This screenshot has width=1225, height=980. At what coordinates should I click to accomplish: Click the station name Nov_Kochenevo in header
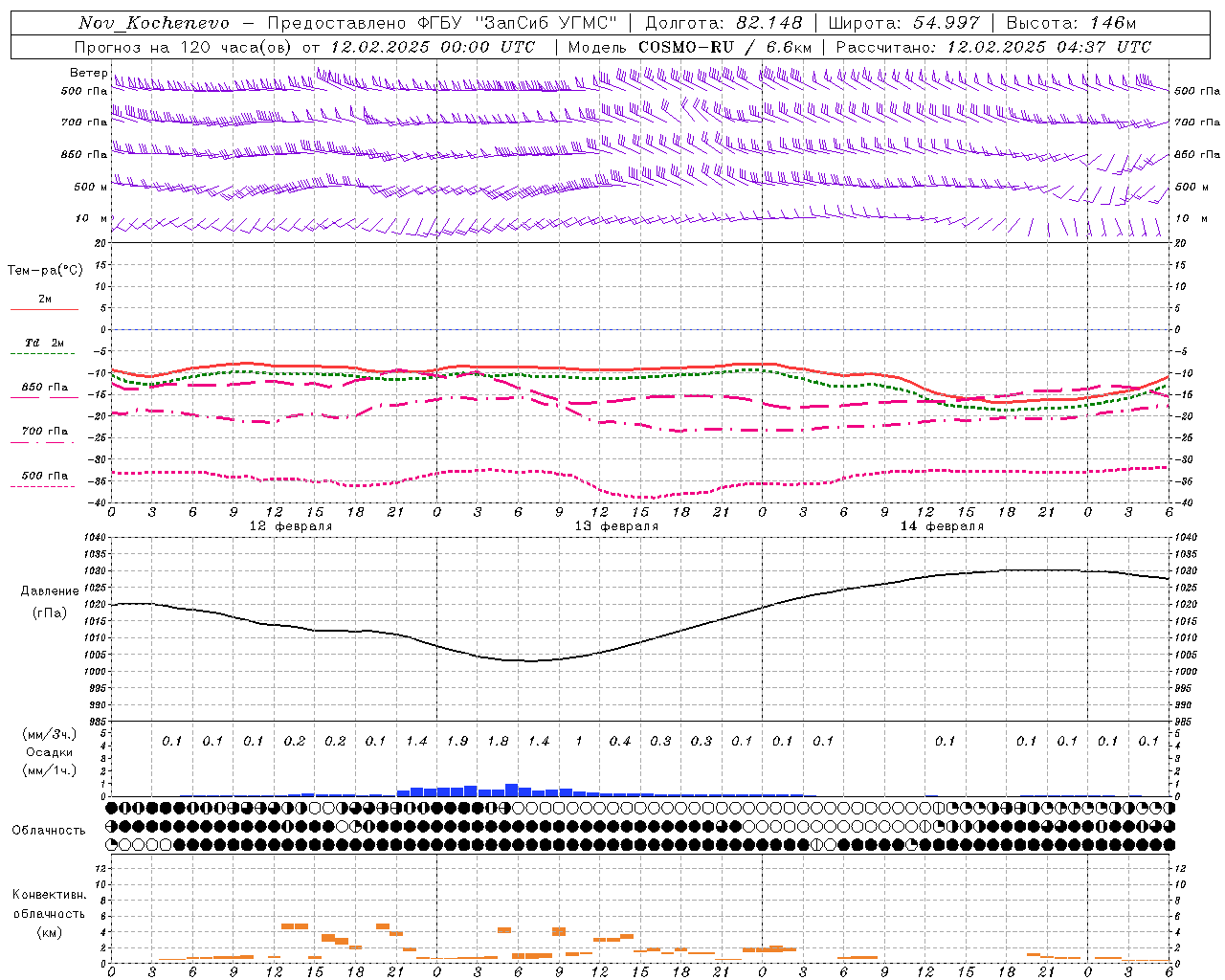(154, 23)
